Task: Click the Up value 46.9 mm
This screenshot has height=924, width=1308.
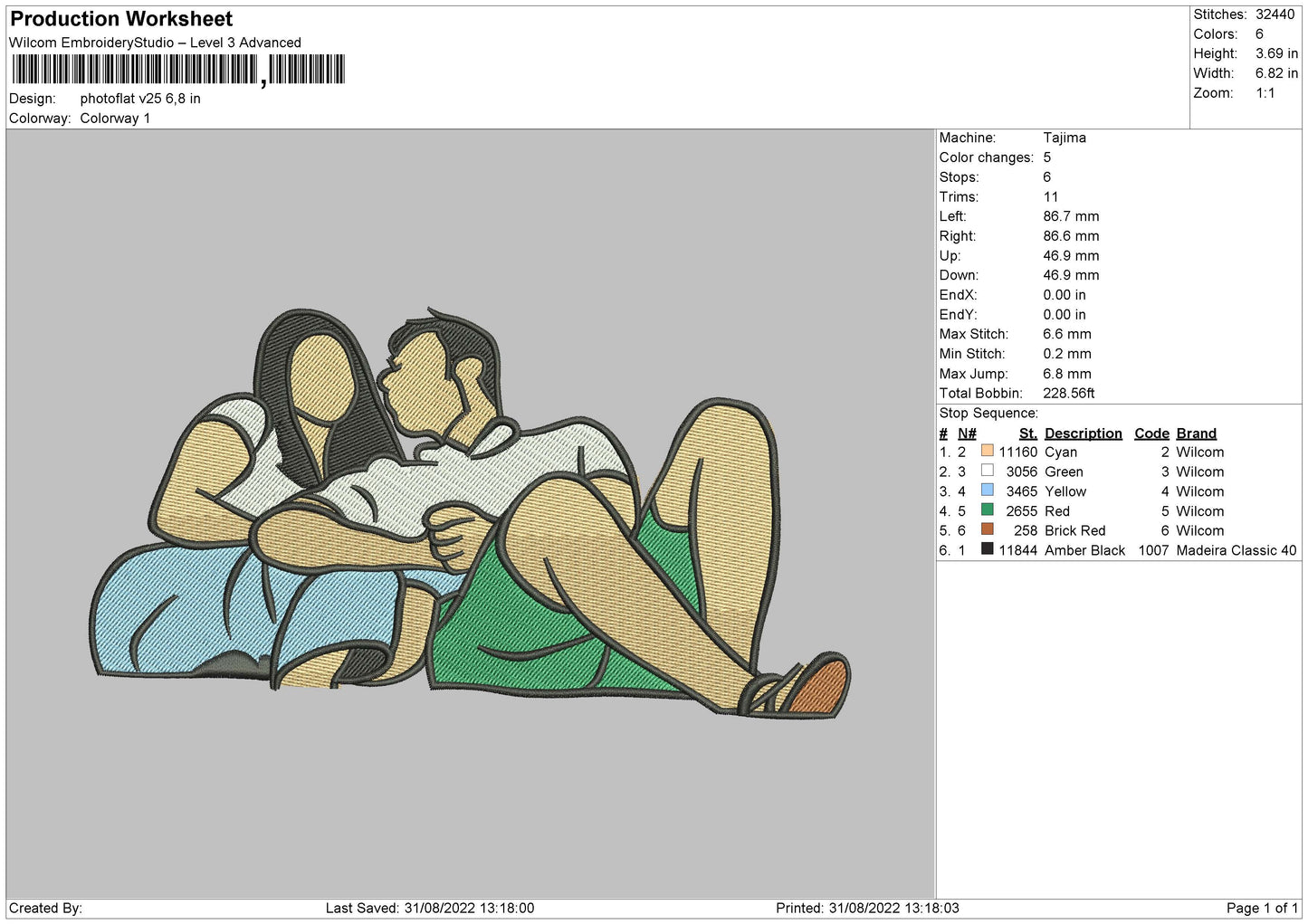Action: pos(1071,256)
